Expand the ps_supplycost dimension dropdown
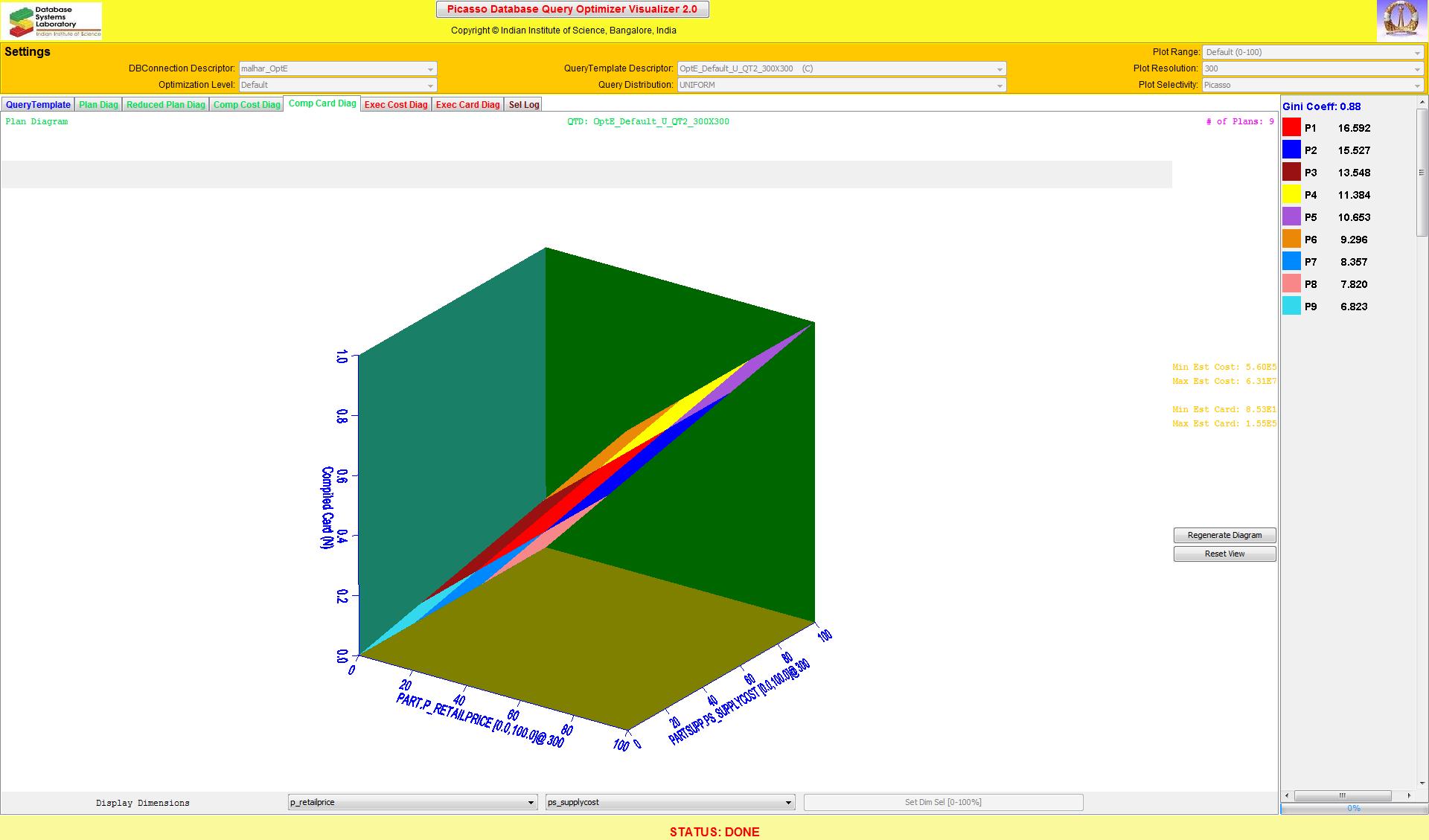The width and height of the screenshot is (1429, 840). (670, 802)
